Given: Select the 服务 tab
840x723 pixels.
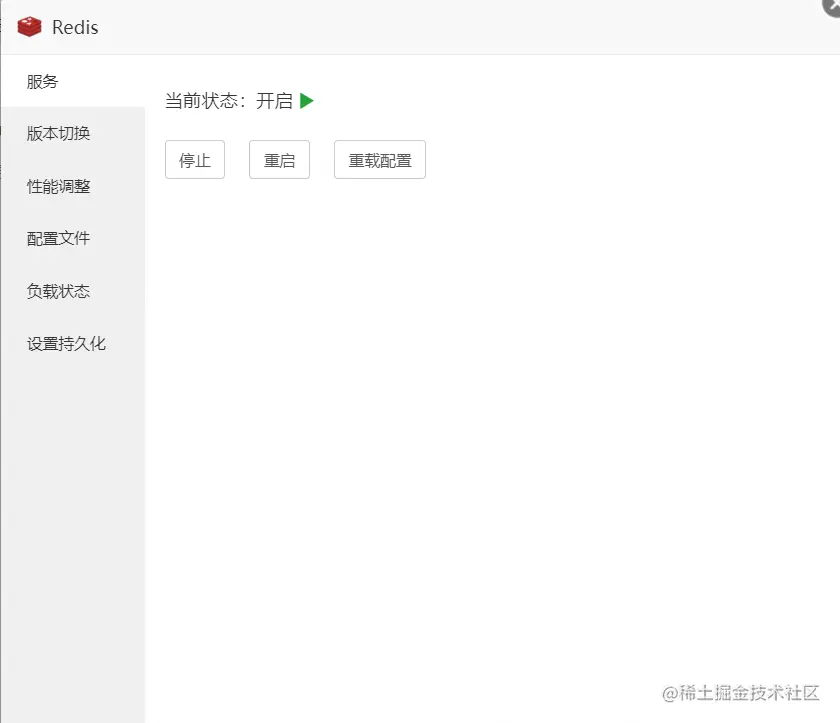Looking at the screenshot, I should click(x=73, y=81).
